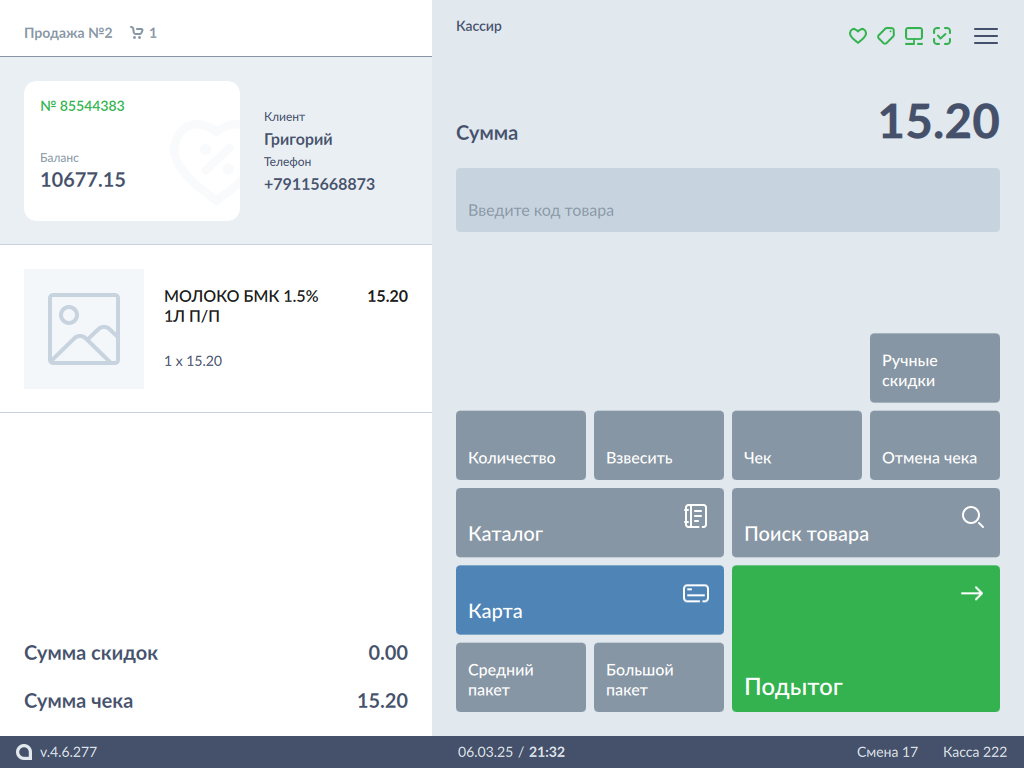The width and height of the screenshot is (1024, 768).
Task: Click the green price tag status icon
Action: [885, 36]
